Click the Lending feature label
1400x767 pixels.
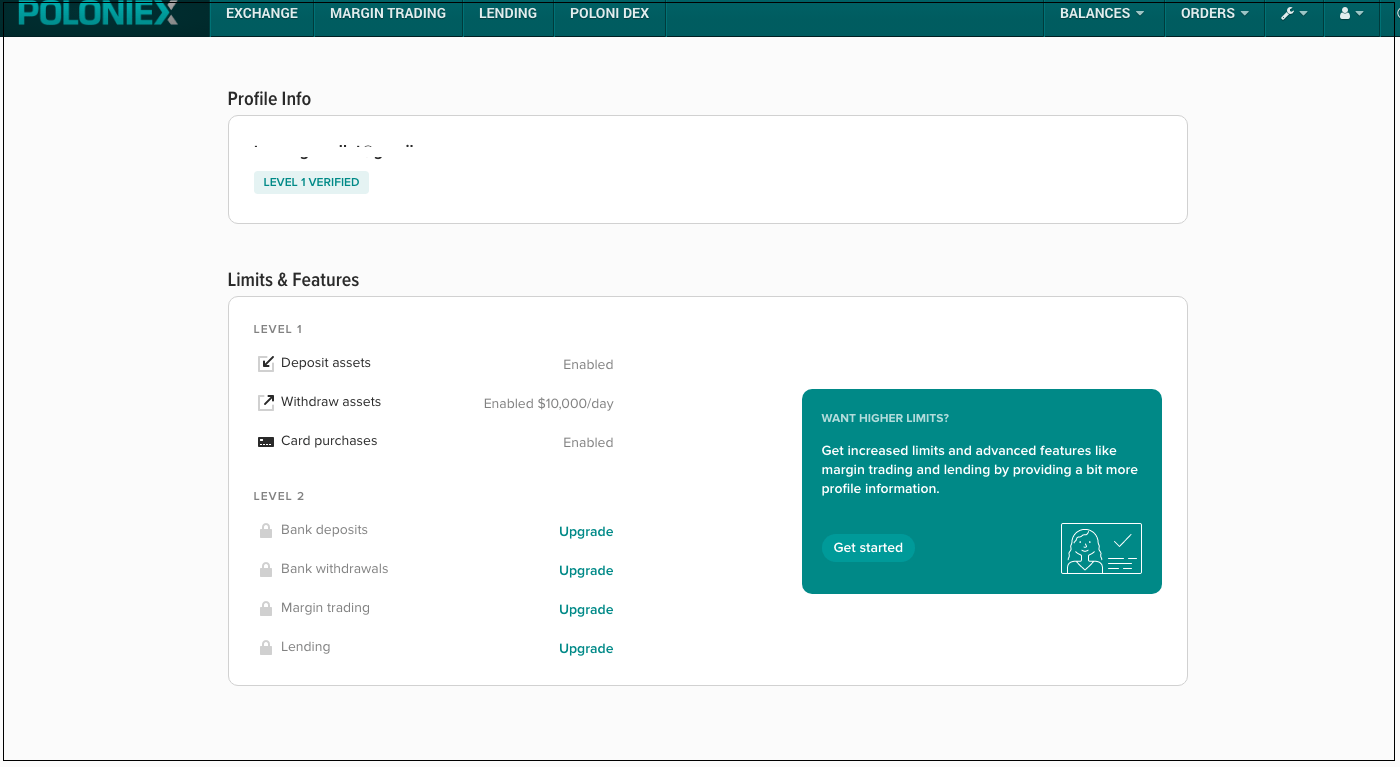[x=305, y=647]
